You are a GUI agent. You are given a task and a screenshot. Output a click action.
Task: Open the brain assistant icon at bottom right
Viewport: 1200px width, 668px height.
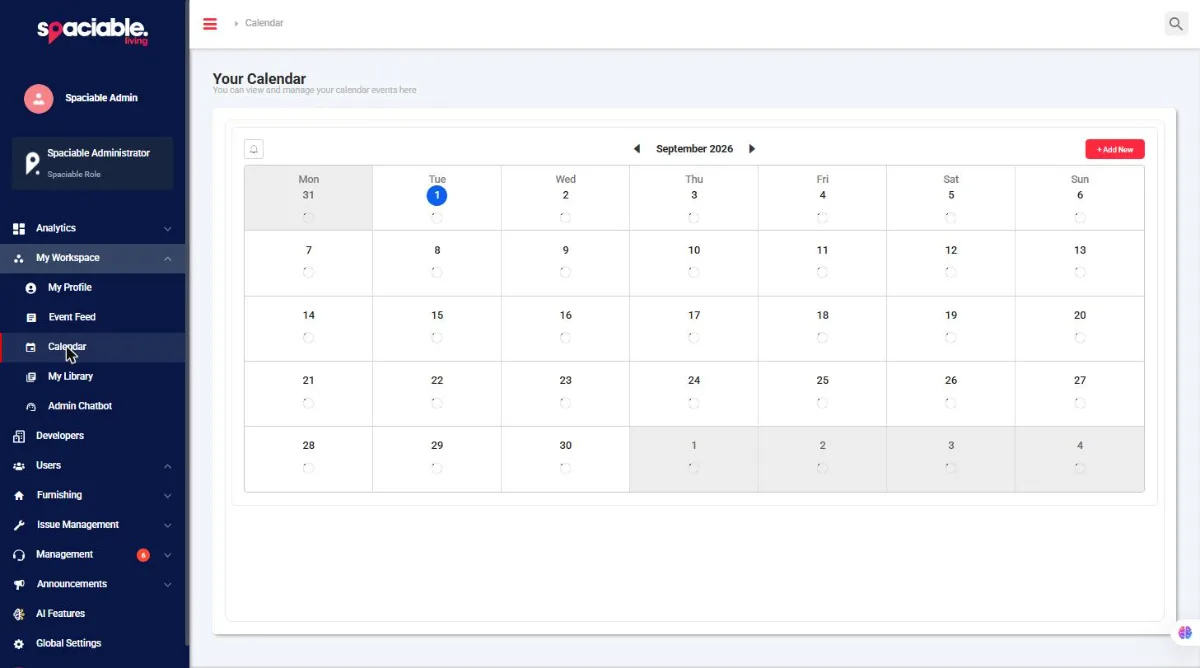coord(1185,632)
